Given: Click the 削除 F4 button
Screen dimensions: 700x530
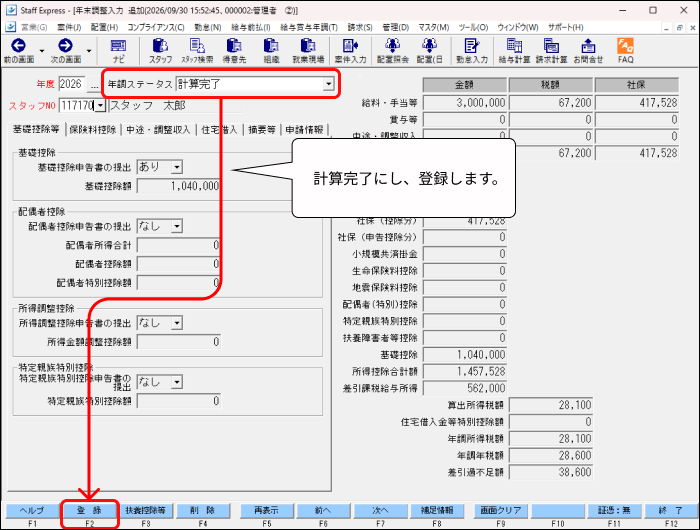Looking at the screenshot, I should [x=203, y=510].
